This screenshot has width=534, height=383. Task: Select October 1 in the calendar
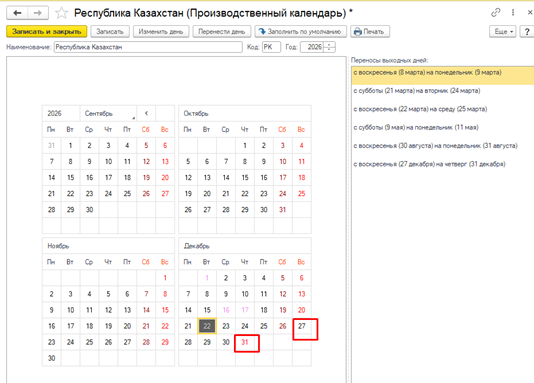[x=245, y=146]
